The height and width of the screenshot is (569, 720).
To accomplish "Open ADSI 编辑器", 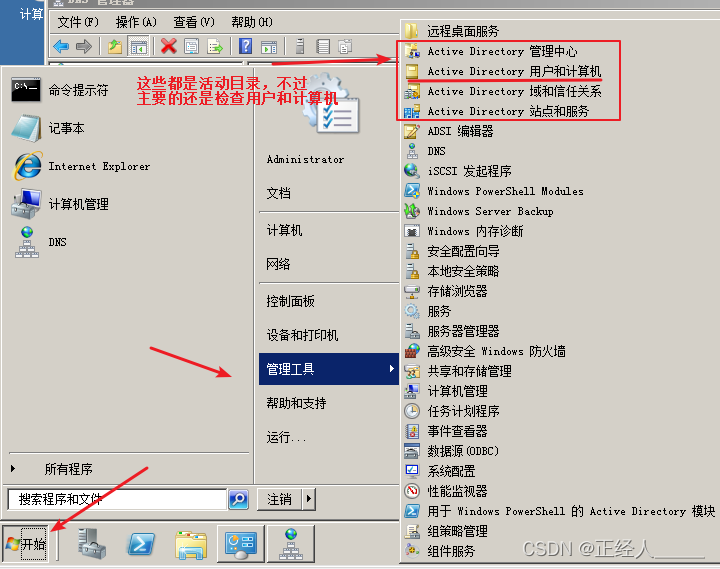I will pyautogui.click(x=449, y=131).
